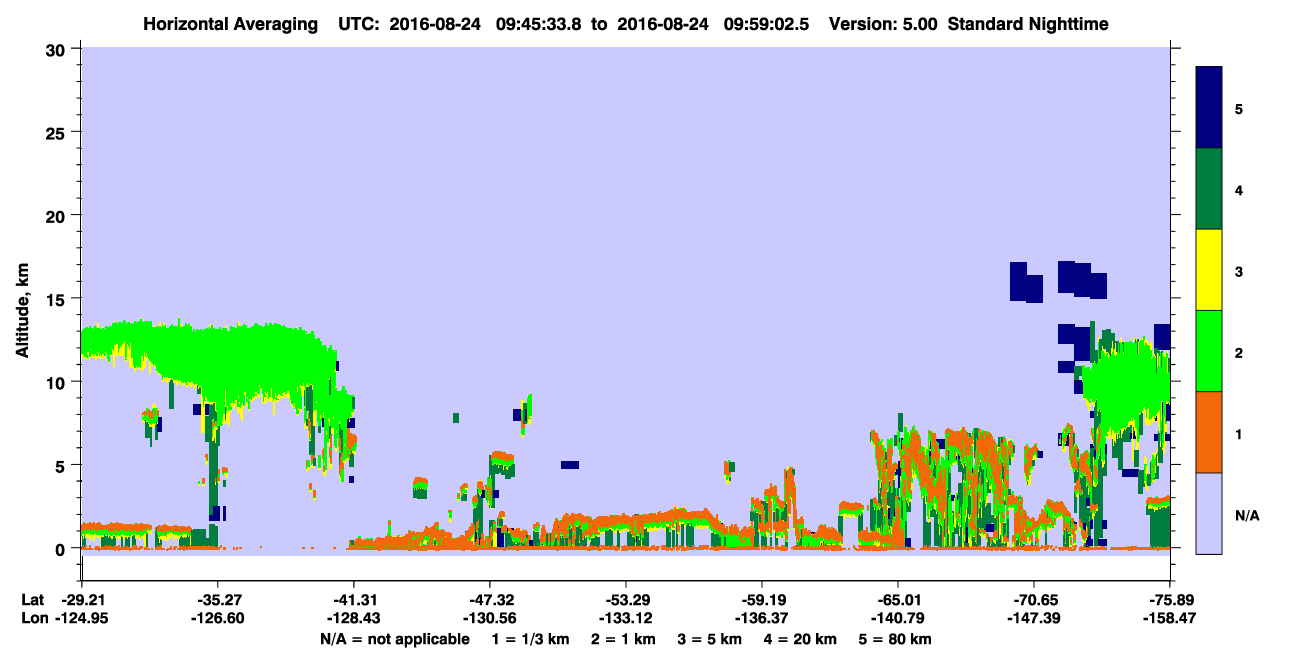
Task: Click longitude value -128.43
Action: [354, 619]
